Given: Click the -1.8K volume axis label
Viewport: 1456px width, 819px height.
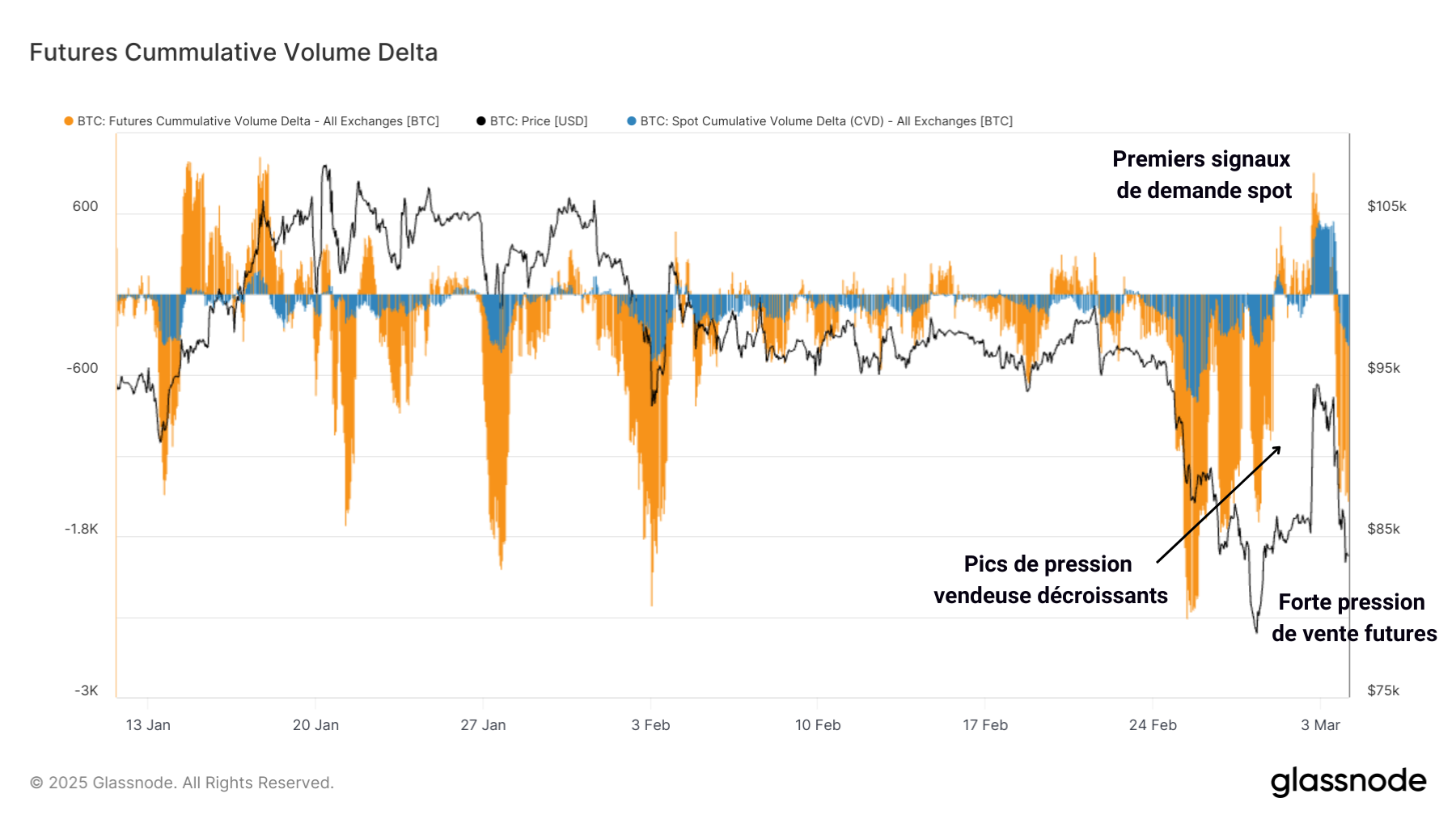Looking at the screenshot, I should click(82, 529).
